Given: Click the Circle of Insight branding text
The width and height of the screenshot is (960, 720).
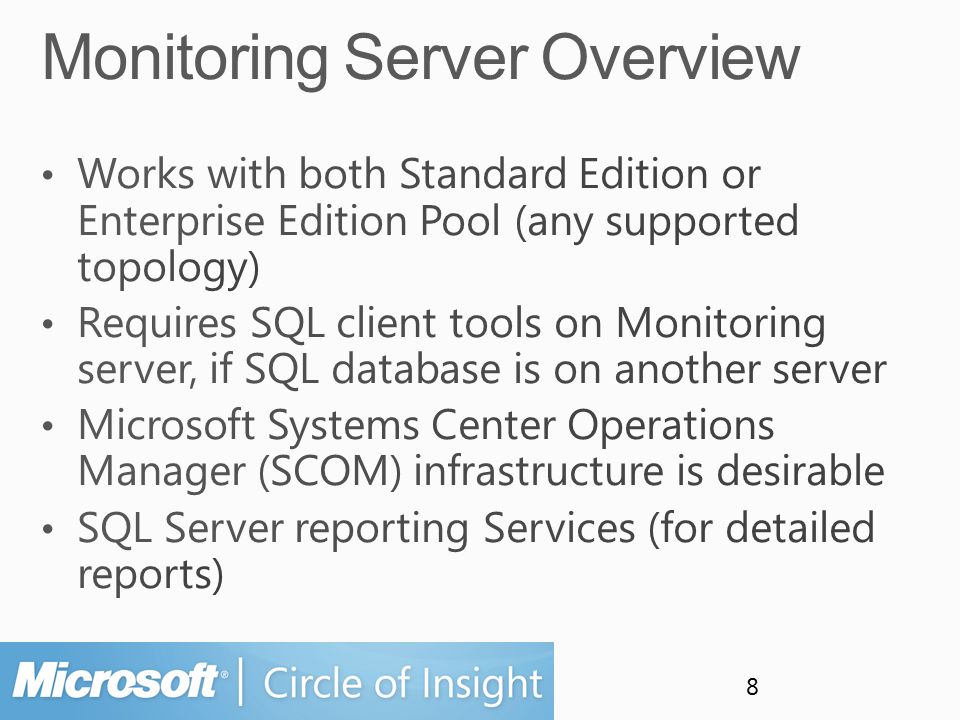Looking at the screenshot, I should click(x=403, y=683).
